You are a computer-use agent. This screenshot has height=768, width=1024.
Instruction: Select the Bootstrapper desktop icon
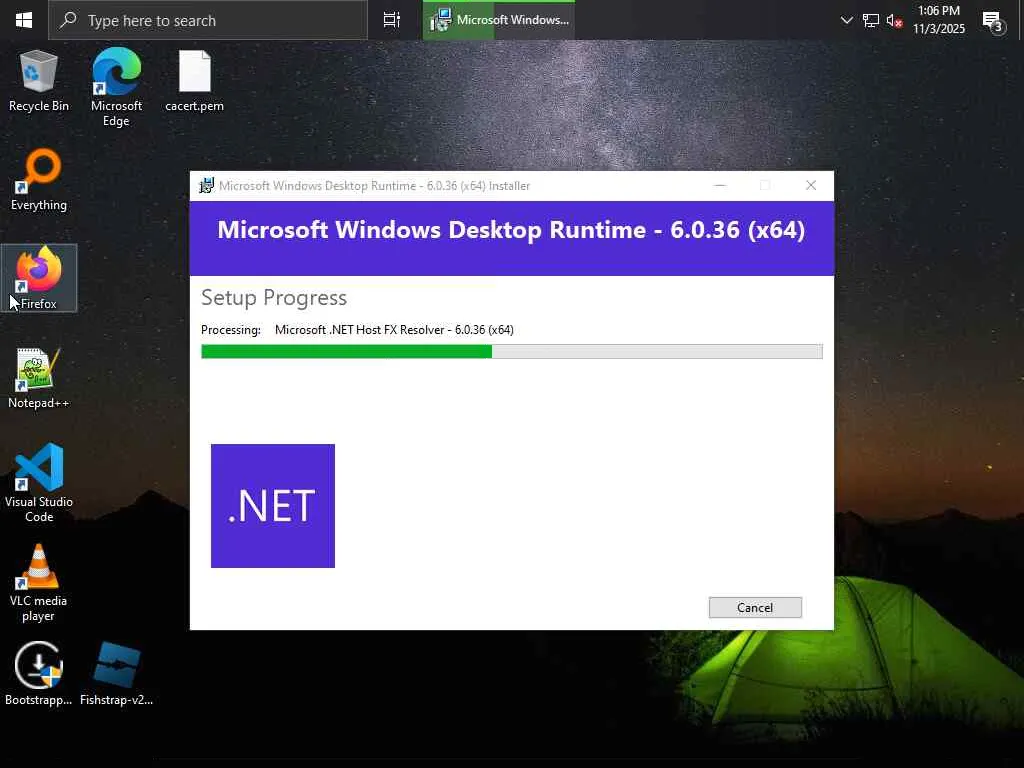(39, 673)
